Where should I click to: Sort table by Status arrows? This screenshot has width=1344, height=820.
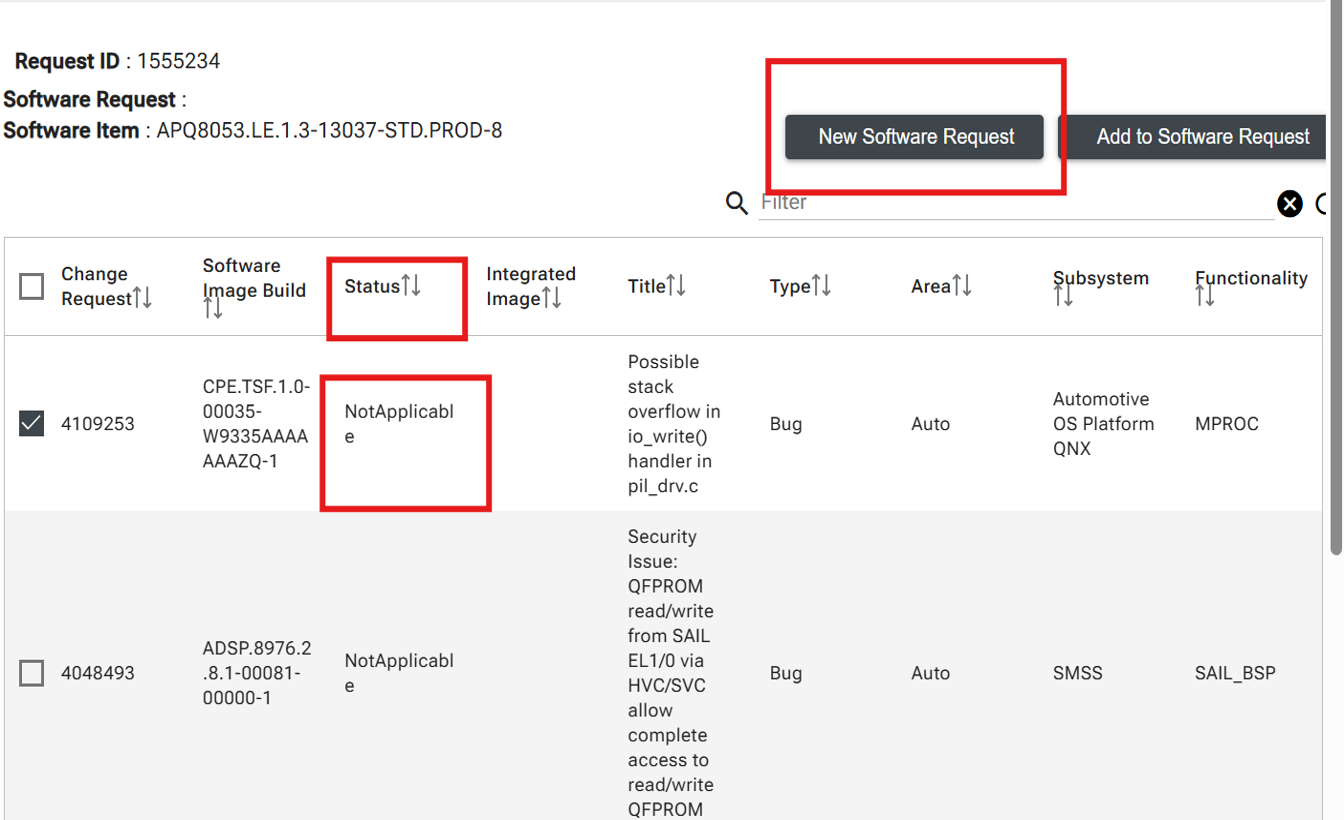[411, 286]
